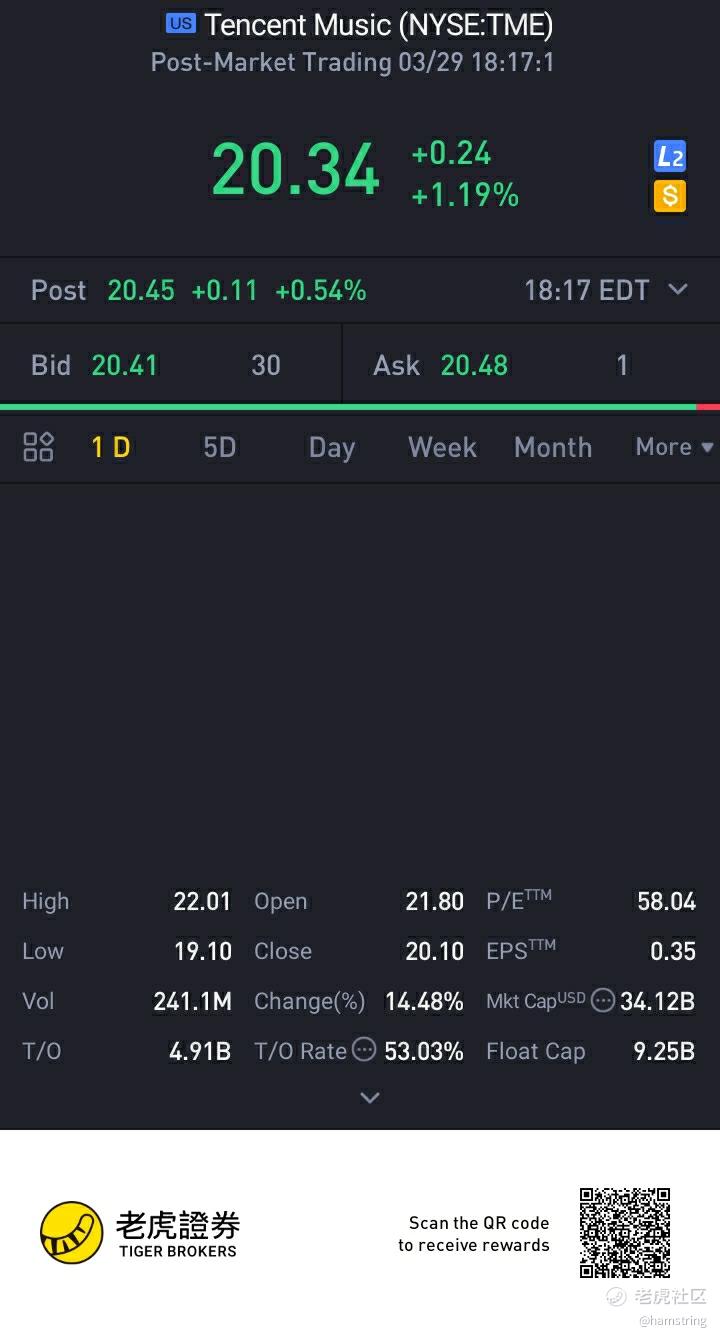720x1337 pixels.
Task: Tap the Ask price 20.48
Action: click(x=474, y=365)
